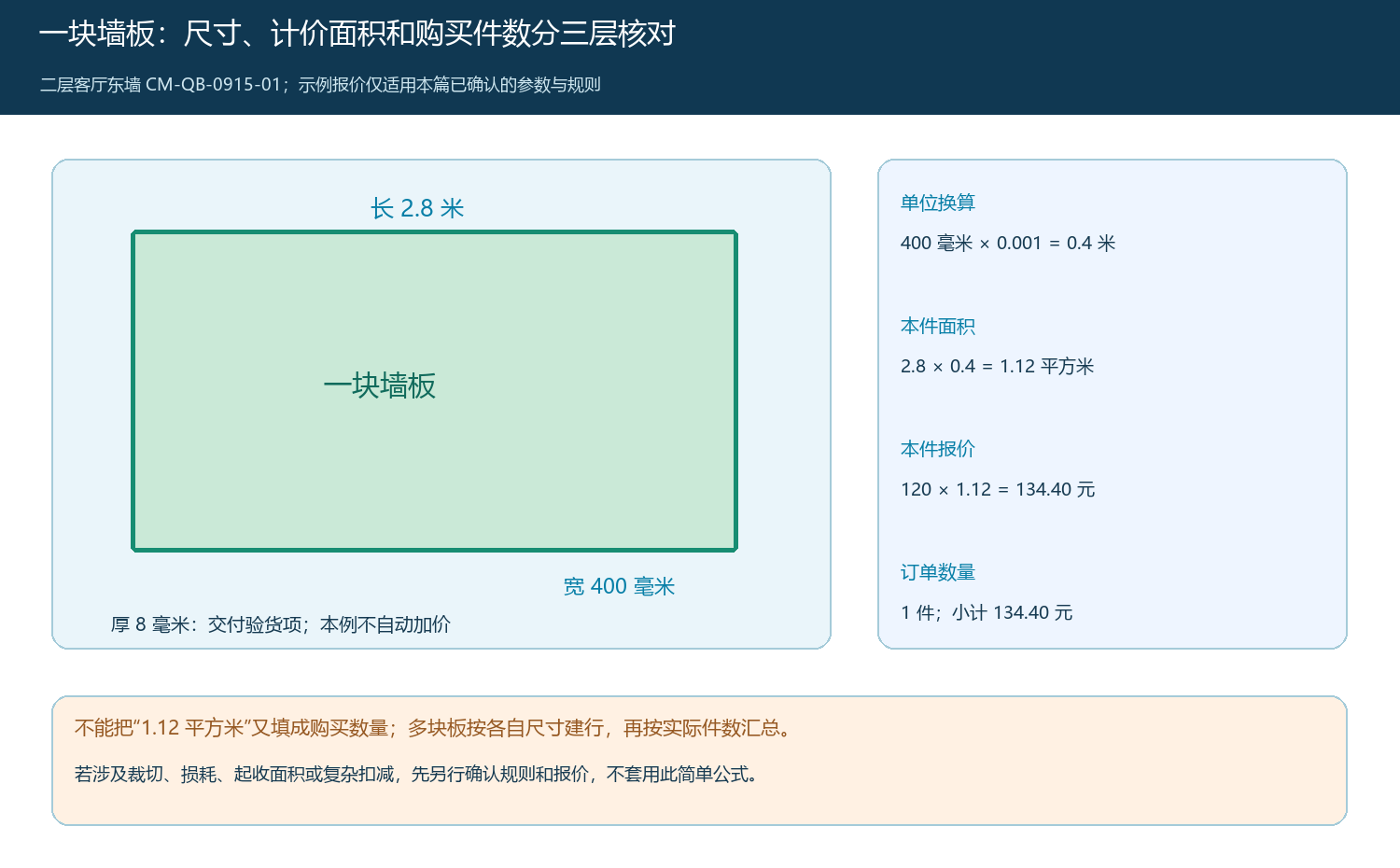
Task: Select the subtitle 二层客厅东墙 CM-QB-0915-01
Action: 161,85
